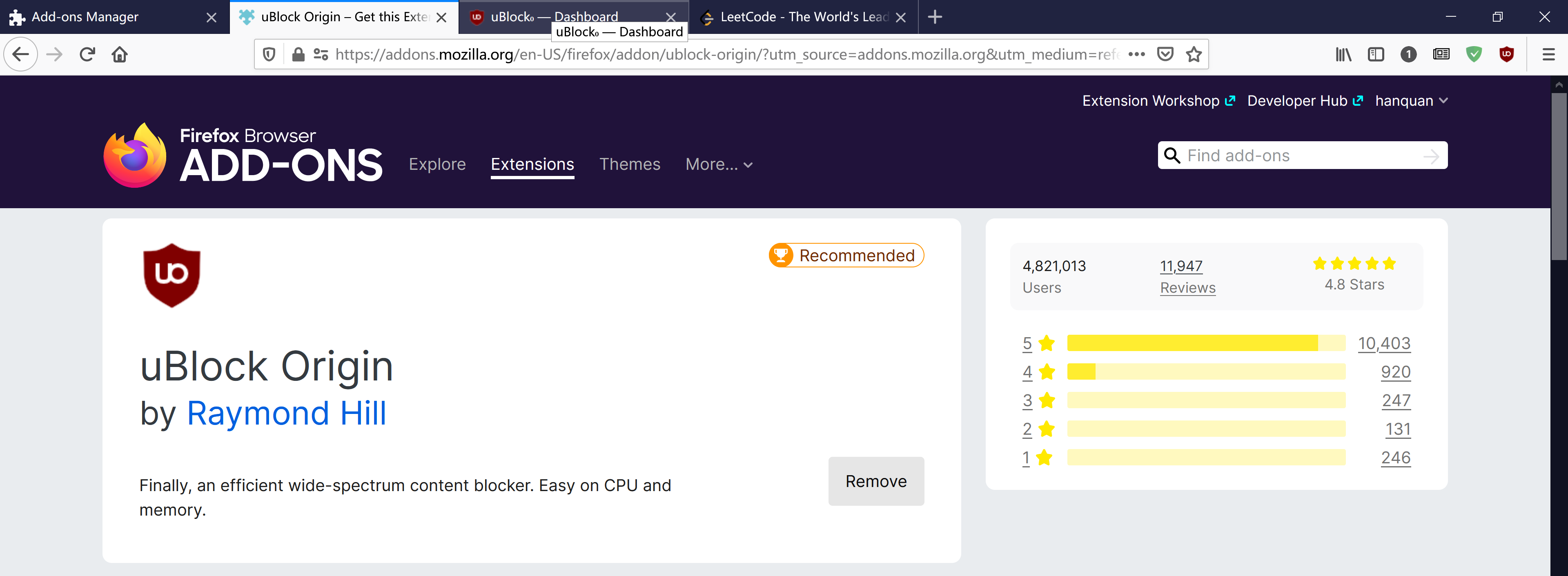Viewport: 1568px width, 576px height.
Task: Click the browser back navigation arrow
Action: [19, 54]
